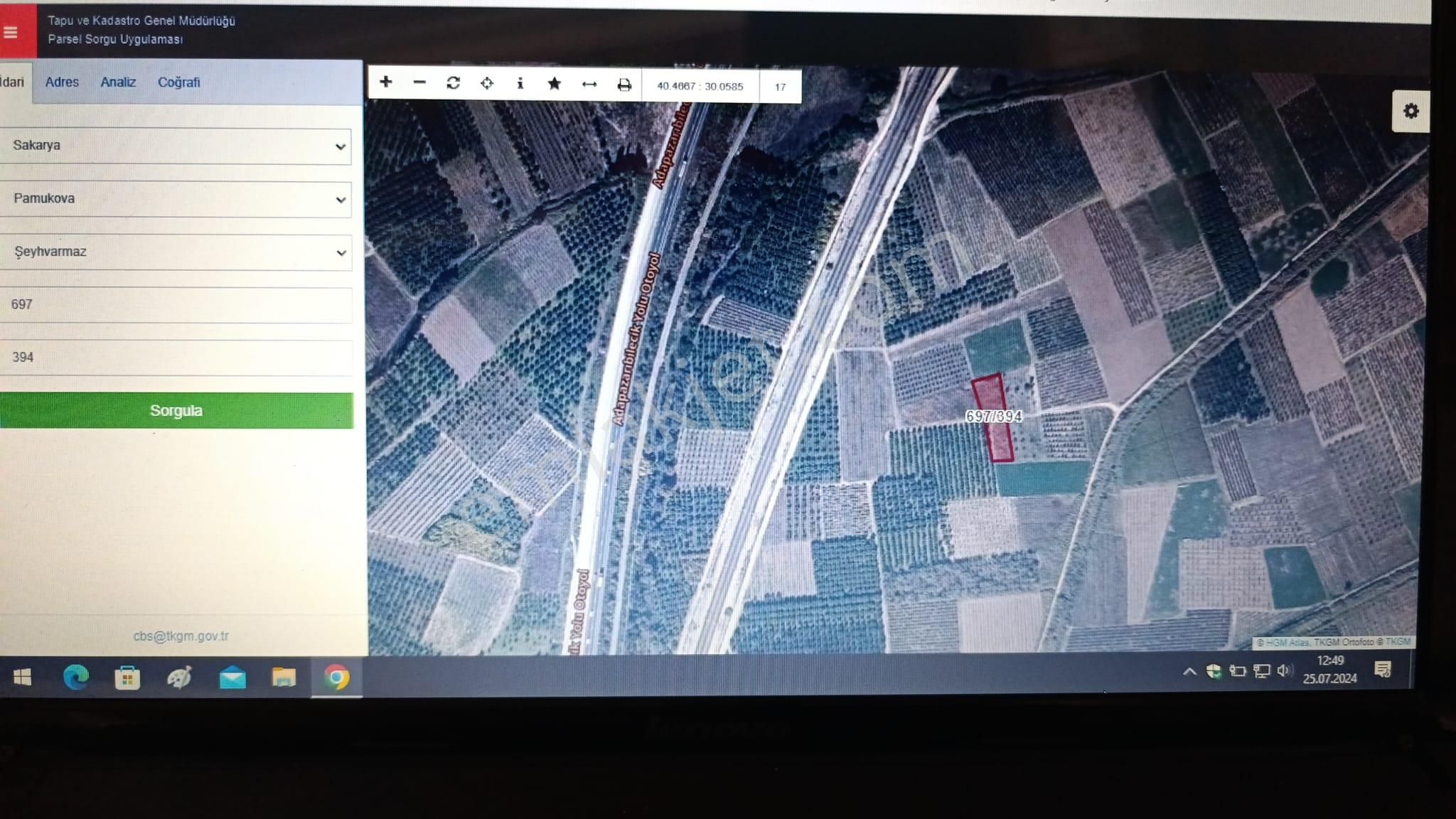The height and width of the screenshot is (819, 1456).
Task: Click the refresh map icon
Action: click(453, 83)
